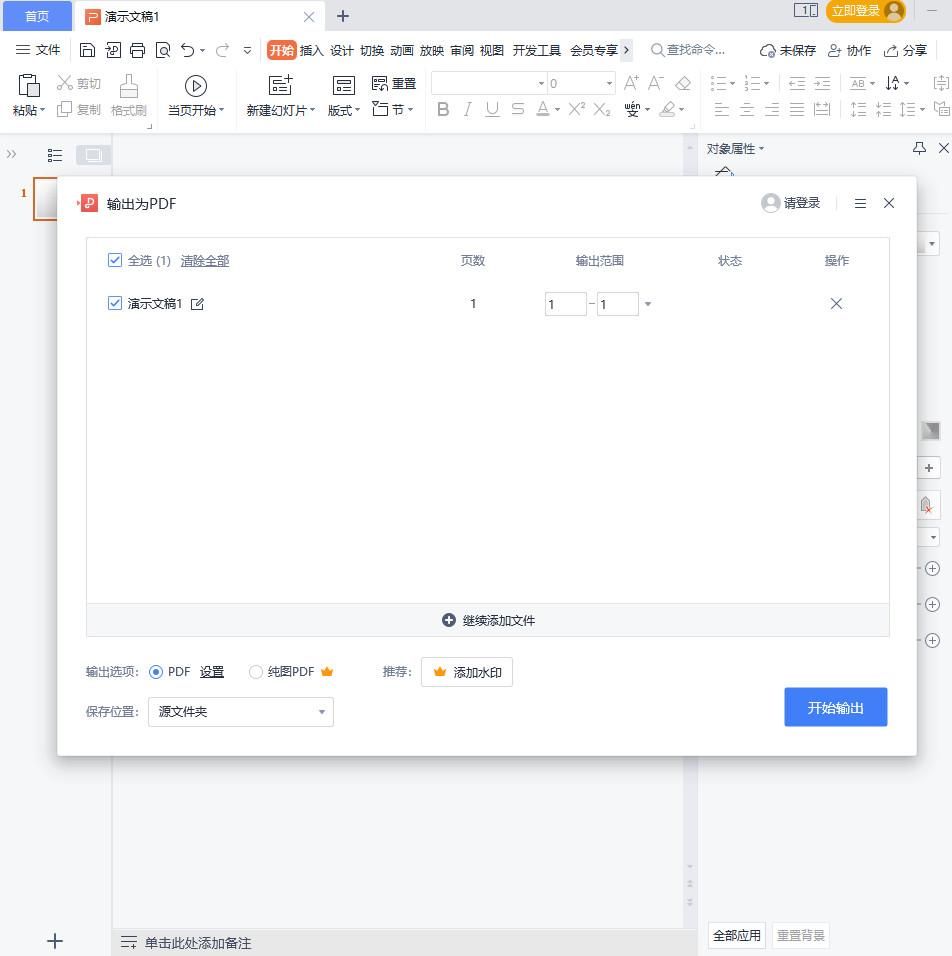Screen dimensions: 952x956
Task: Click the start page number input field
Action: click(x=565, y=304)
